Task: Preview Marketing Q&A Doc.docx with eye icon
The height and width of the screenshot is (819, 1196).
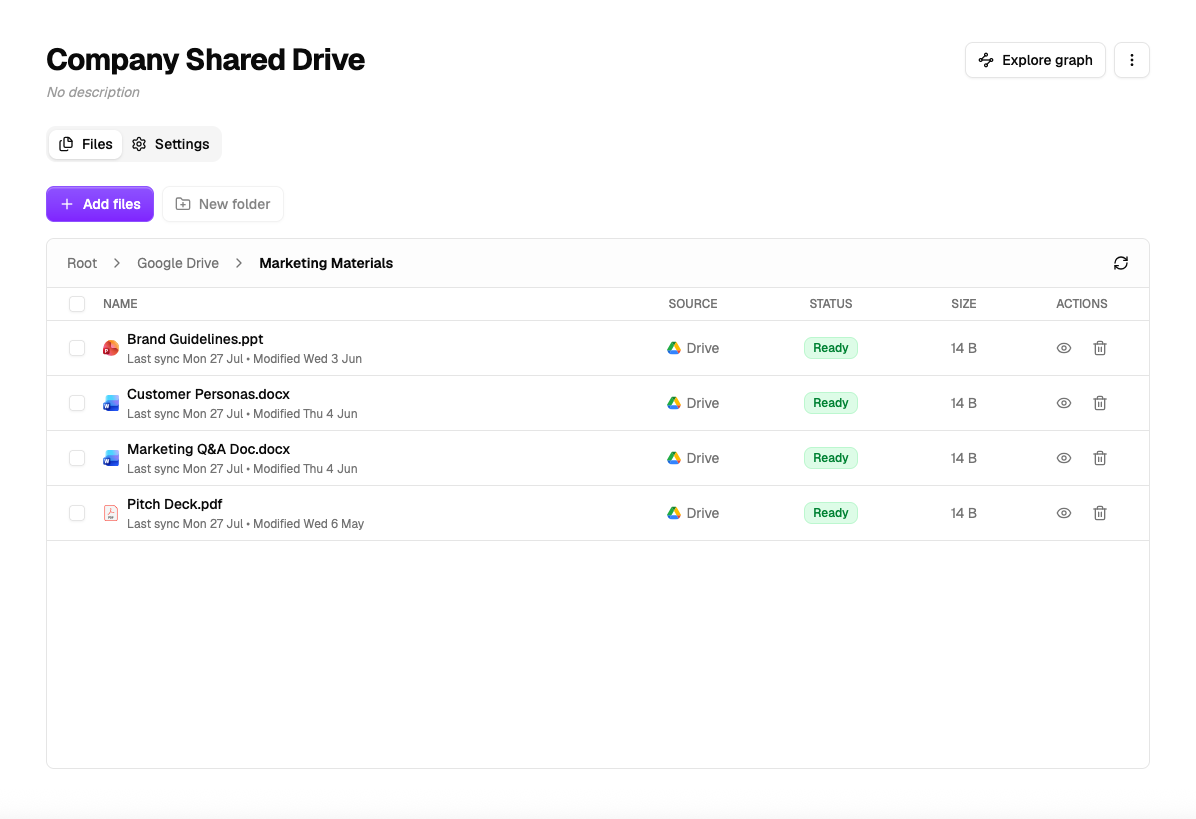Action: (x=1064, y=458)
